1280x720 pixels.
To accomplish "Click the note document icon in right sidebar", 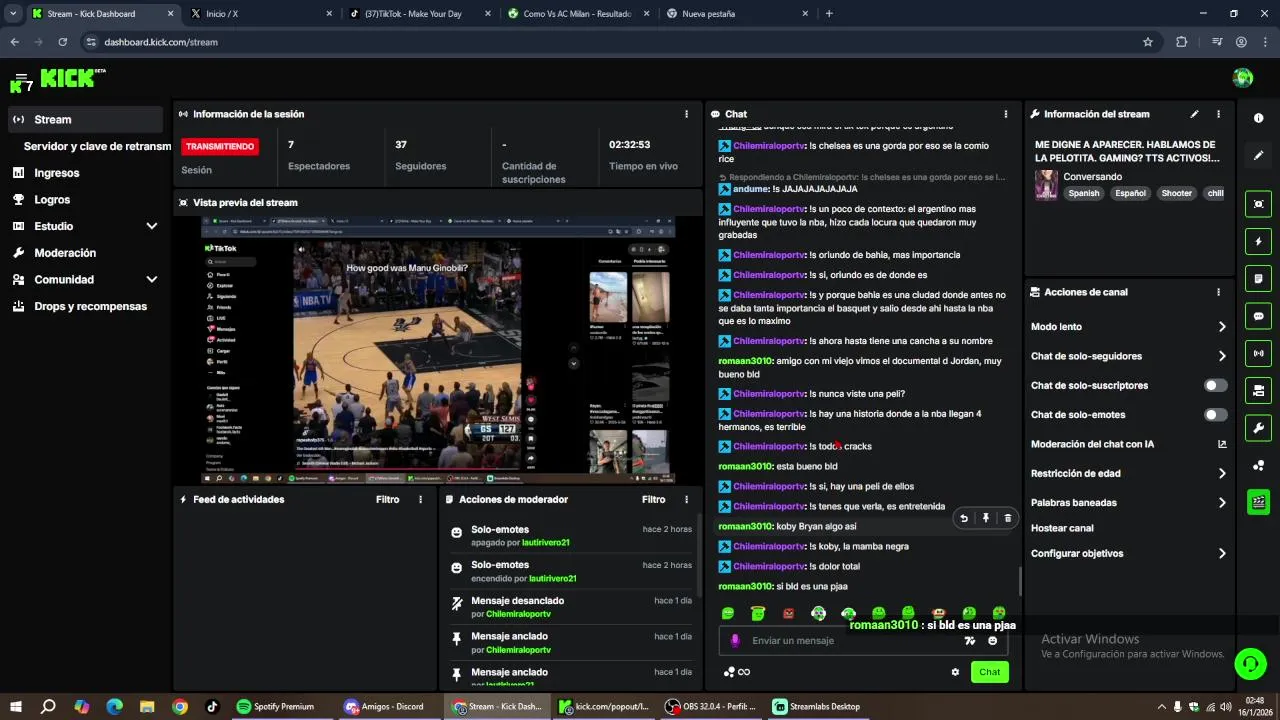I will click(1258, 278).
